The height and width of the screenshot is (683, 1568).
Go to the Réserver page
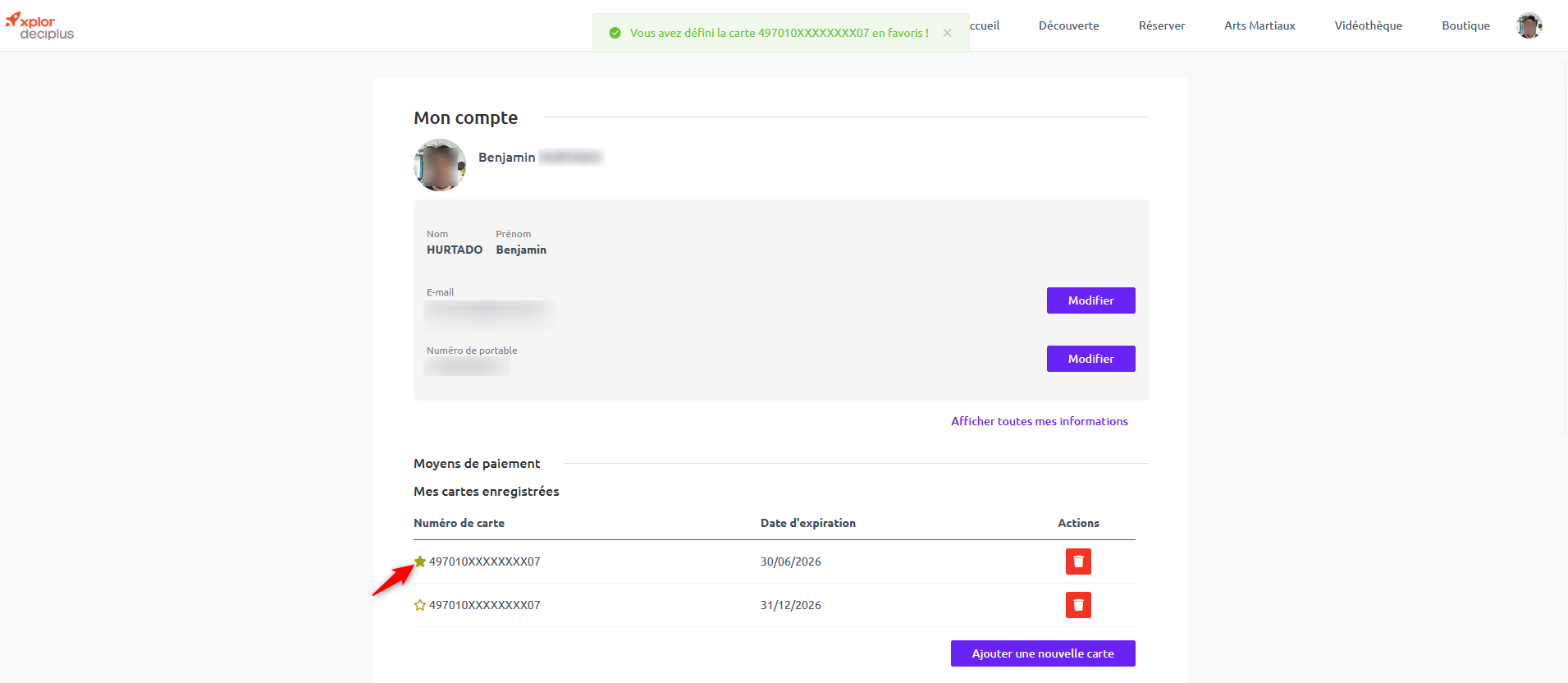(1161, 25)
